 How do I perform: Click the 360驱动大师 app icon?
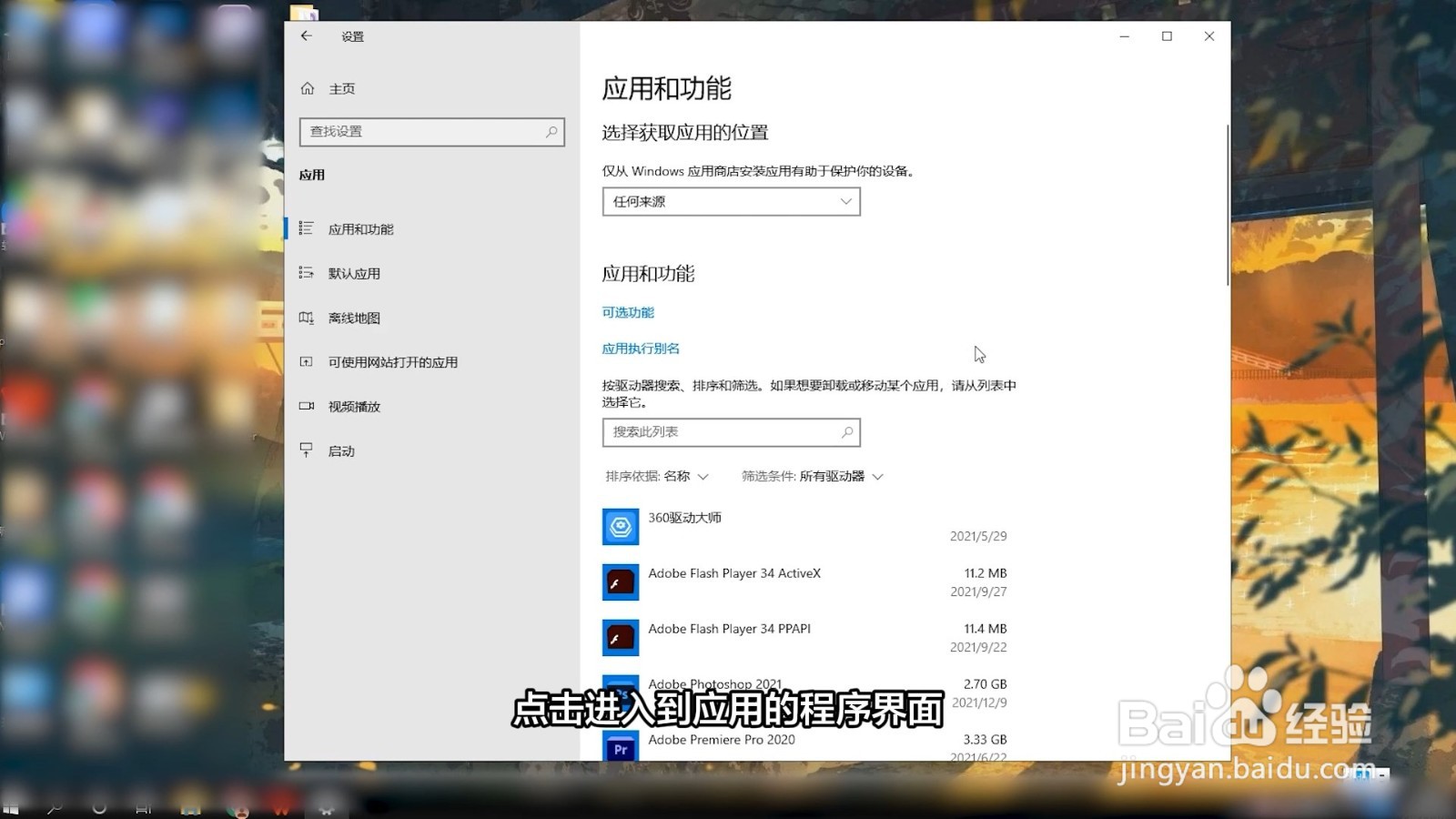621,527
